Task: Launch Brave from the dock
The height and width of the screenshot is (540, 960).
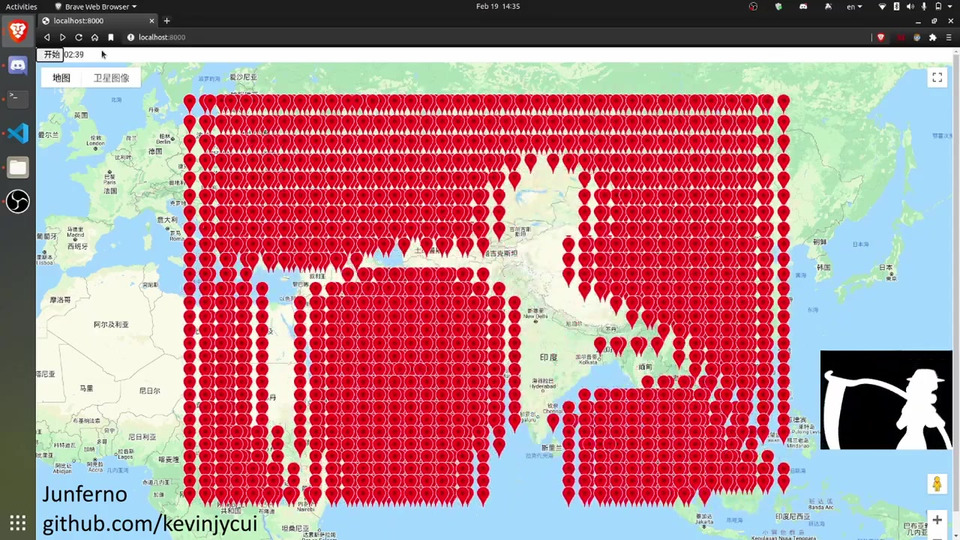Action: 18,31
